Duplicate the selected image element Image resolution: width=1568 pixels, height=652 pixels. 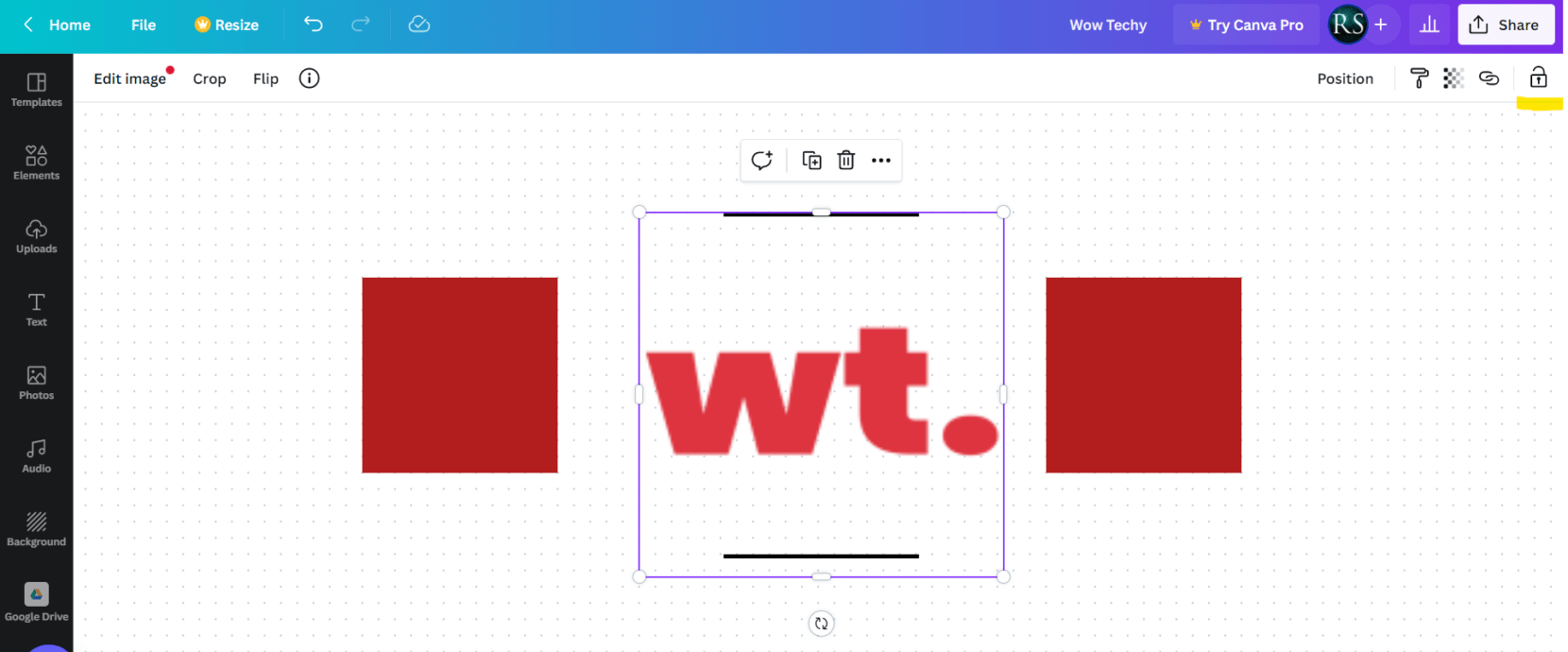(x=811, y=161)
